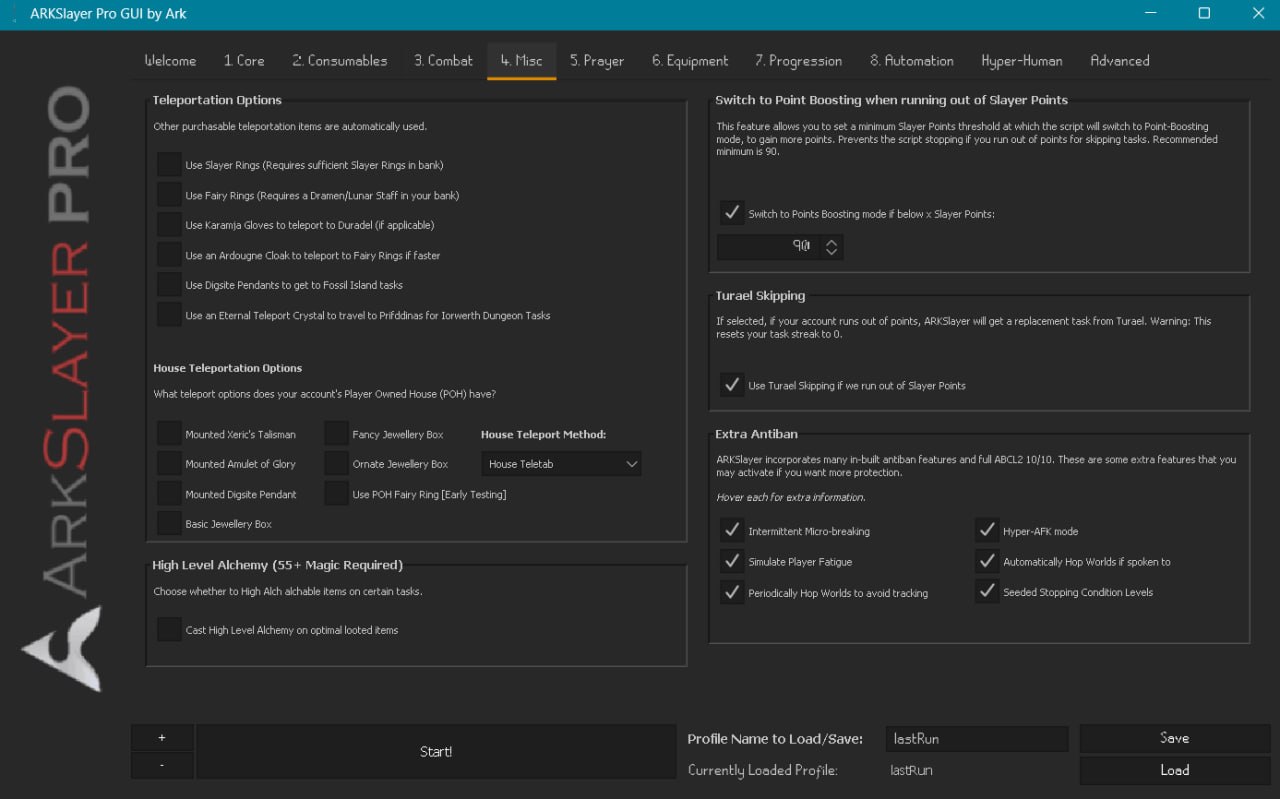Switch to the 6. Equipment tab
Image resolution: width=1280 pixels, height=799 pixels.
[x=690, y=61]
